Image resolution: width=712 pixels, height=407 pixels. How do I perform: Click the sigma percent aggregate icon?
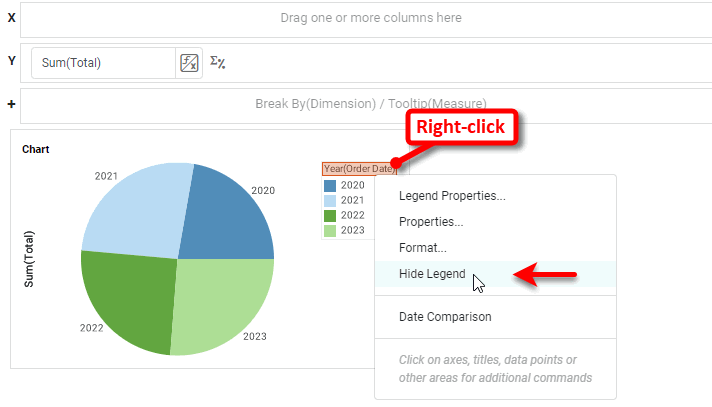click(x=217, y=63)
